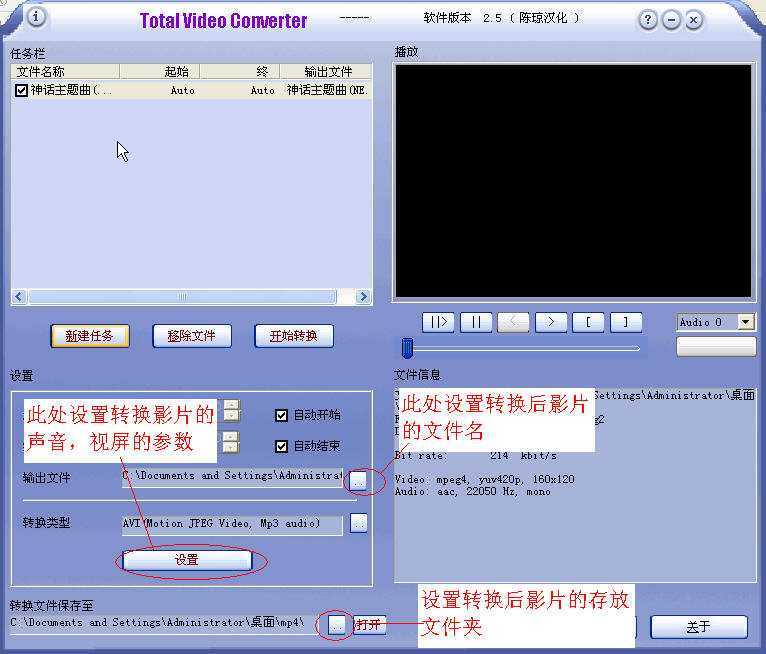Open help with the question mark button
Viewport: 766px width, 654px height.
(x=648, y=20)
